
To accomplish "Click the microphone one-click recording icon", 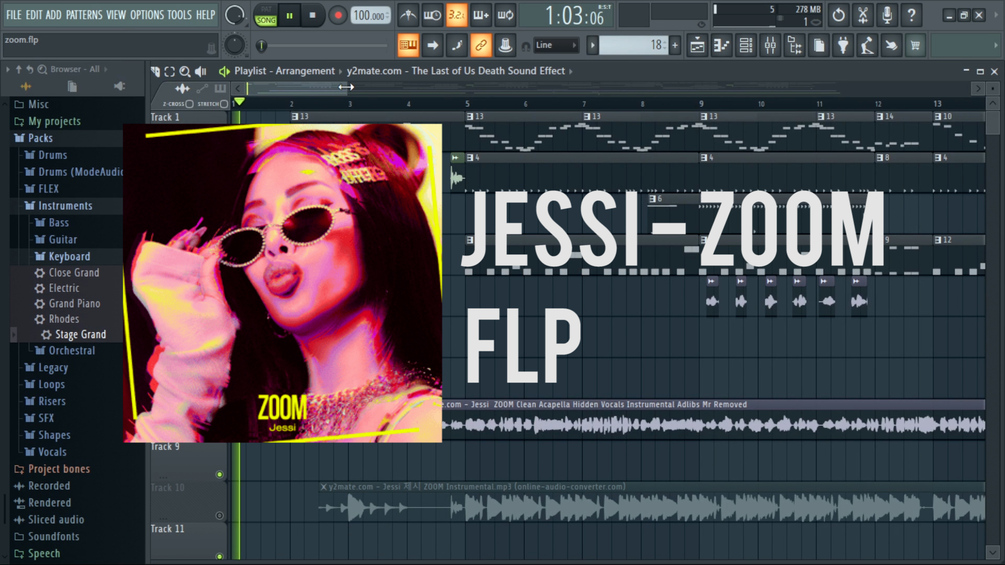I will click(887, 15).
